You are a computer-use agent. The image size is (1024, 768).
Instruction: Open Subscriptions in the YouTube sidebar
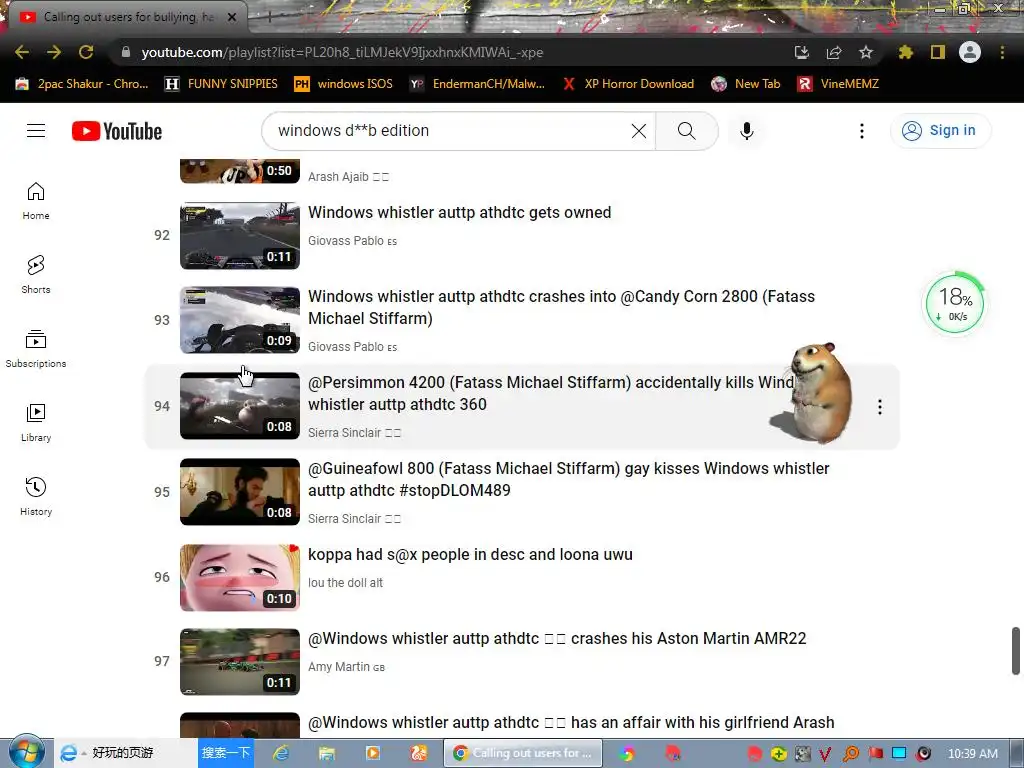tap(36, 349)
